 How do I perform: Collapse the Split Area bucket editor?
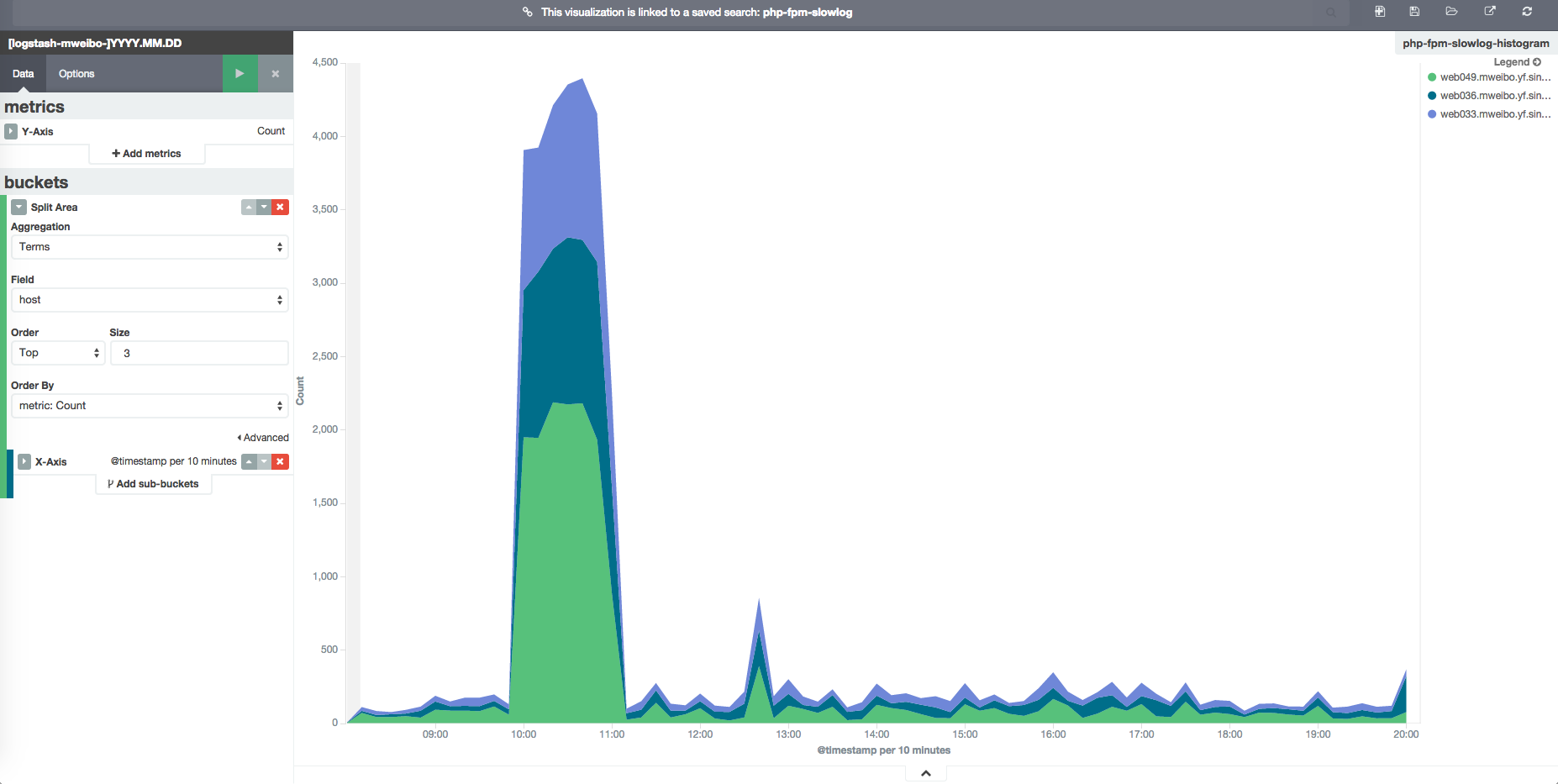click(x=18, y=208)
